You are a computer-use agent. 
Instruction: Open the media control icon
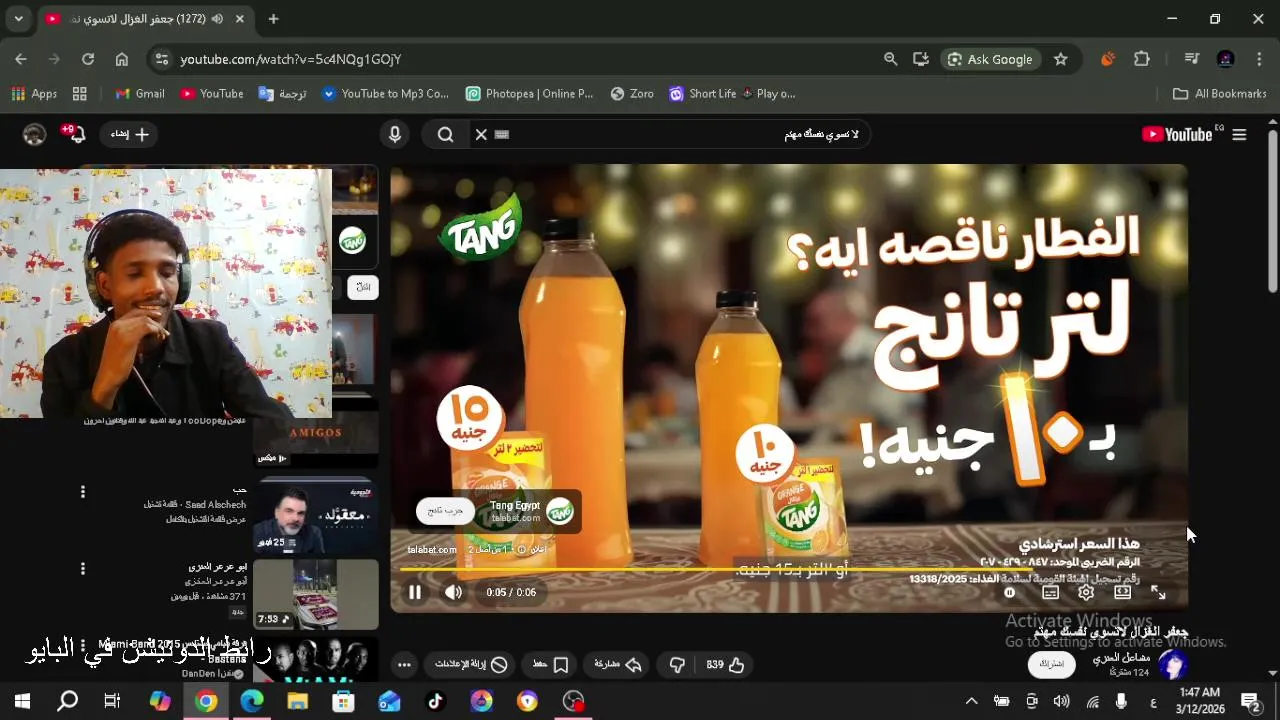tap(1191, 59)
